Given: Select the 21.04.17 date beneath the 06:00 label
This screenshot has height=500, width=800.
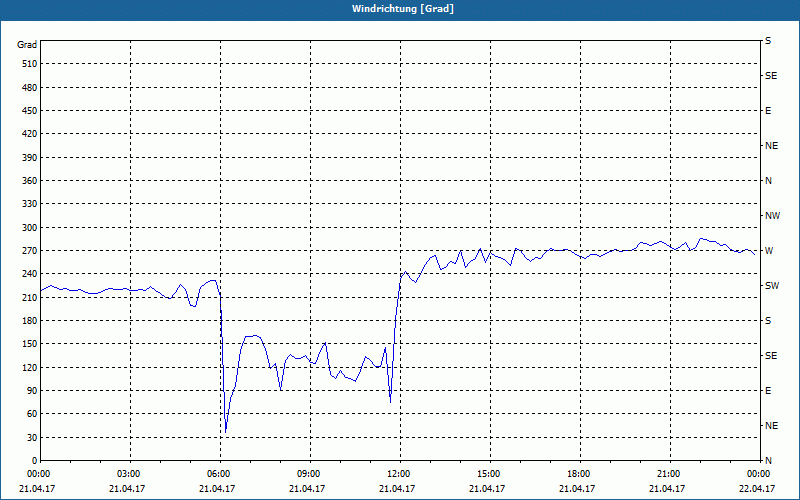Looking at the screenshot, I should 217,488.
